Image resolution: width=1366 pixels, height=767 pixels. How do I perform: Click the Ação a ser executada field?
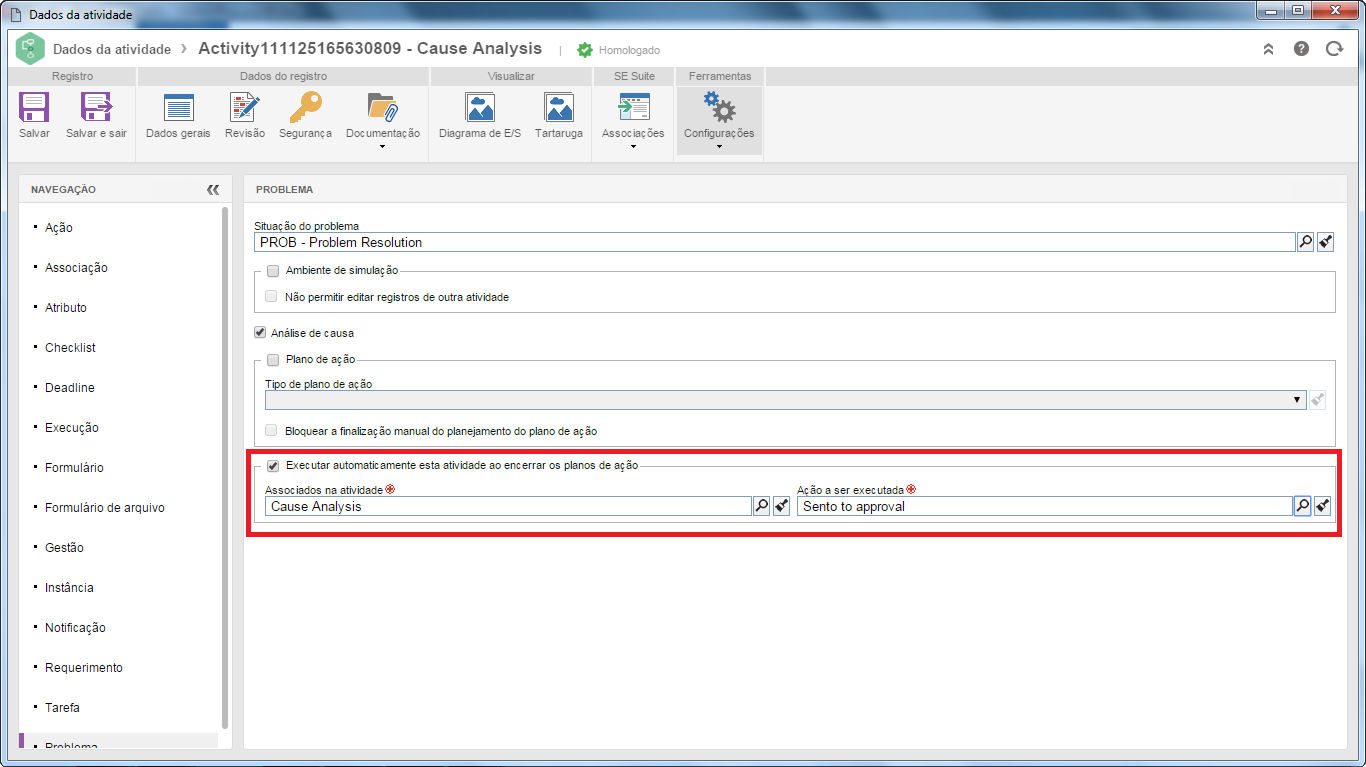tap(1044, 506)
